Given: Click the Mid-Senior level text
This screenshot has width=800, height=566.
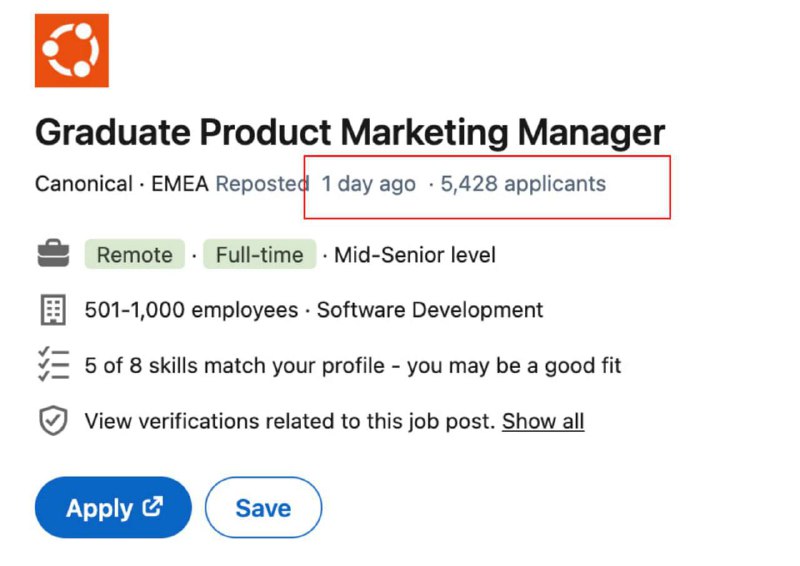Looking at the screenshot, I should coord(415,255).
